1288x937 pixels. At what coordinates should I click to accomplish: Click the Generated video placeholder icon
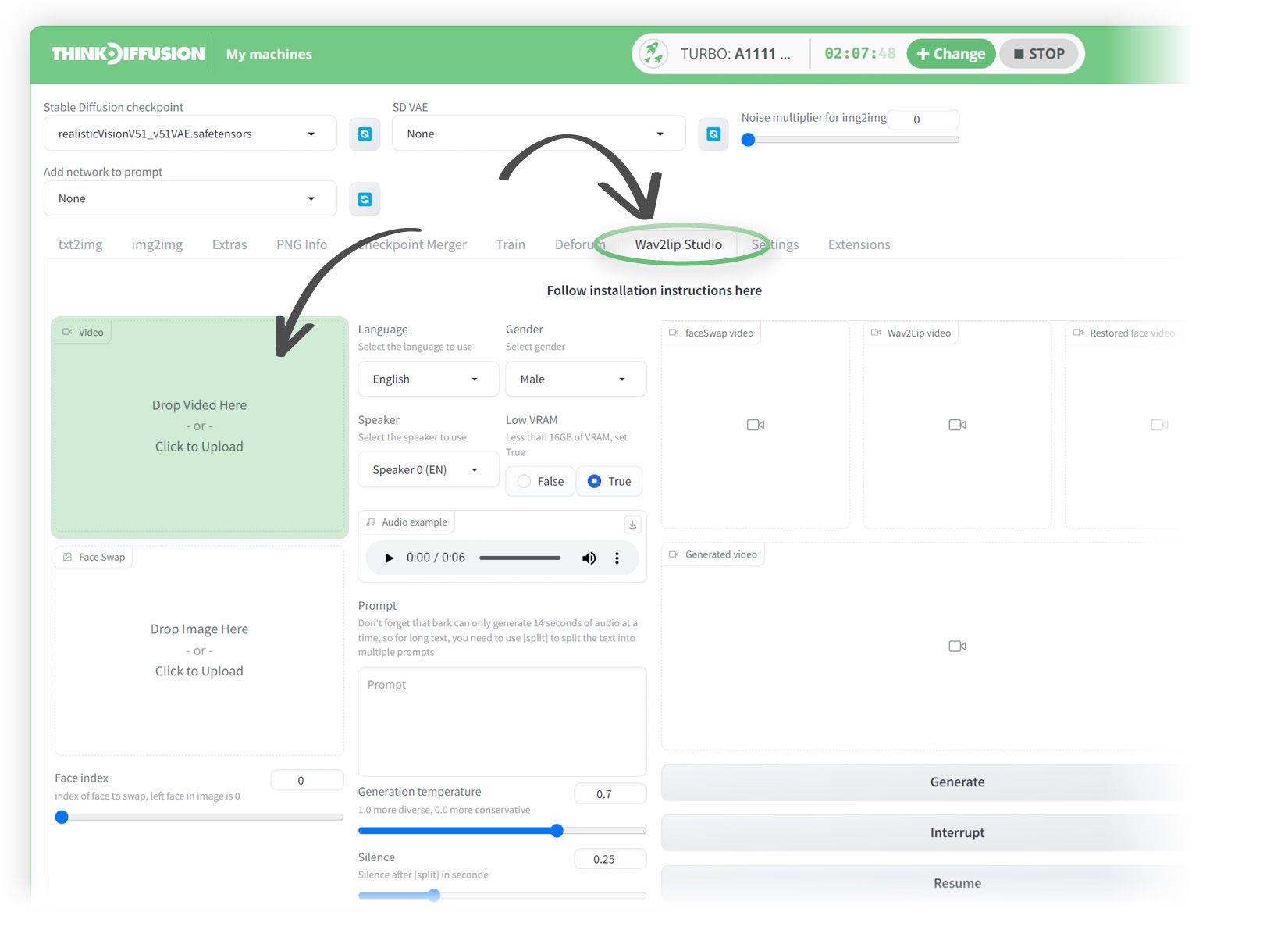(958, 646)
